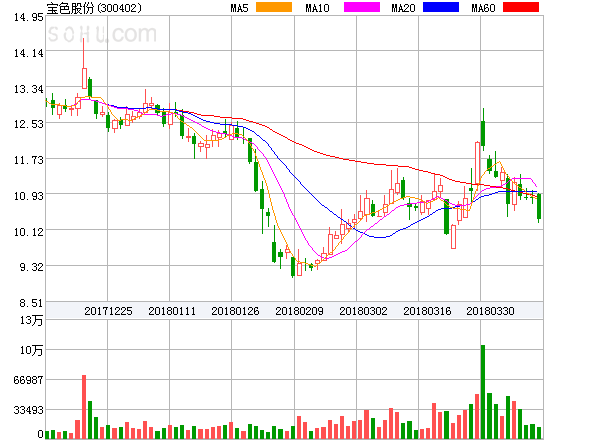
Task: Click the MA60 legend label
Action: tap(483, 8)
